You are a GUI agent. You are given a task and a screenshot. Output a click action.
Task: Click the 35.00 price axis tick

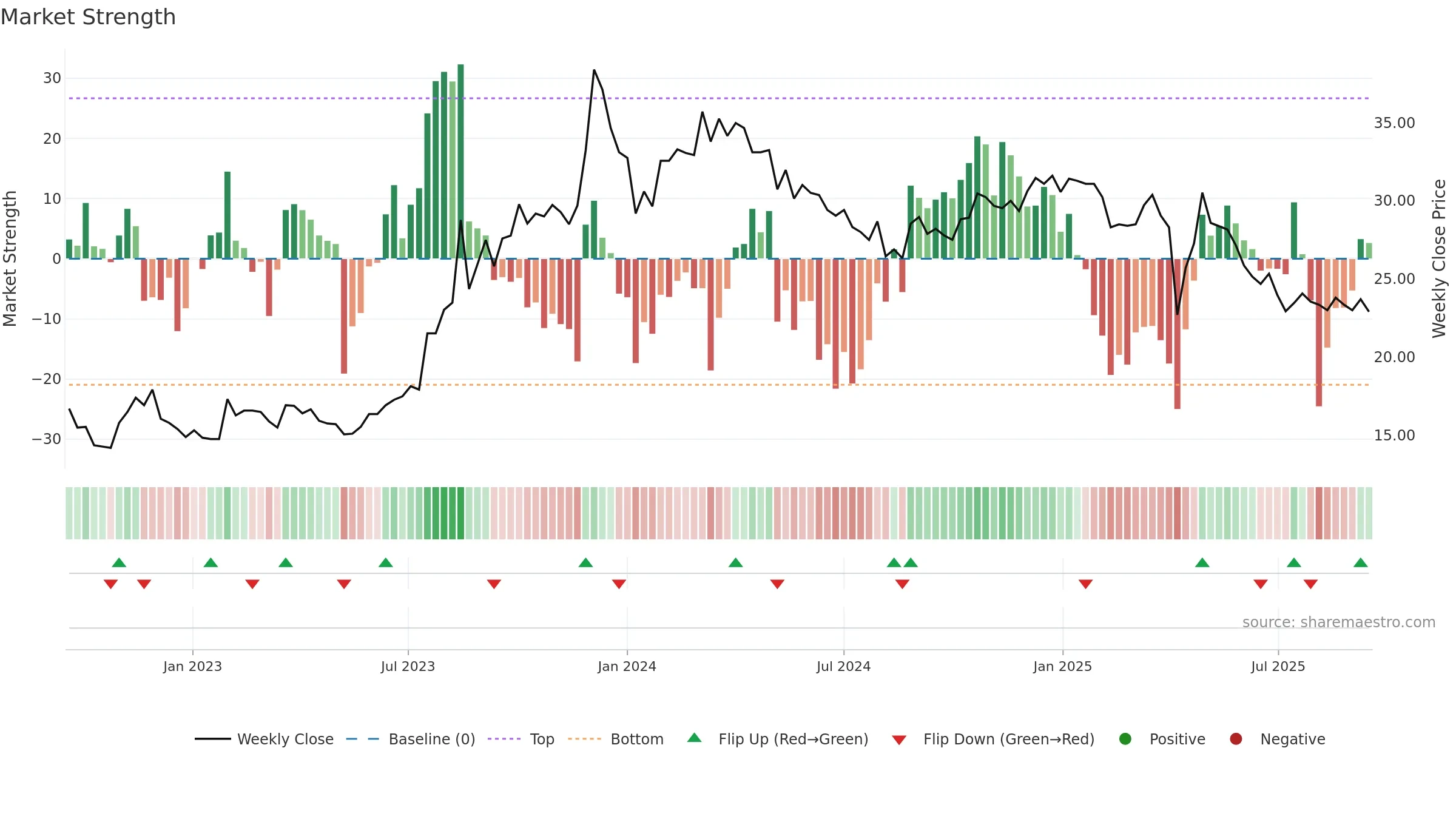(1394, 123)
